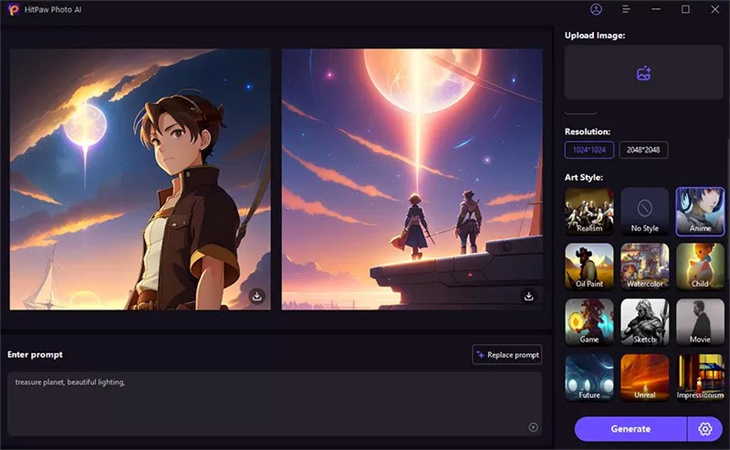Image resolution: width=730 pixels, height=450 pixels.
Task: Apply the Sketch art style
Action: (x=645, y=322)
